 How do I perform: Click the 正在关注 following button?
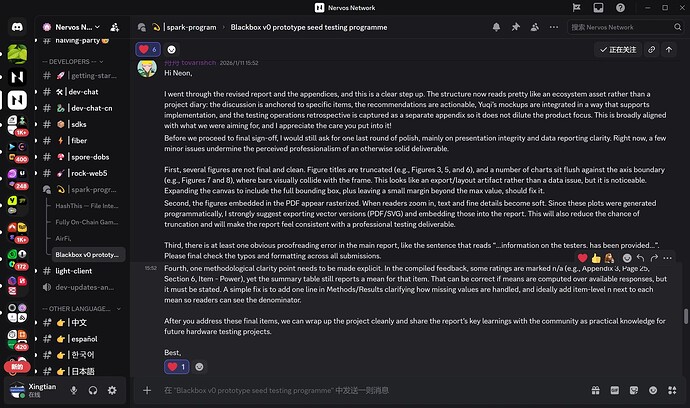[613, 48]
